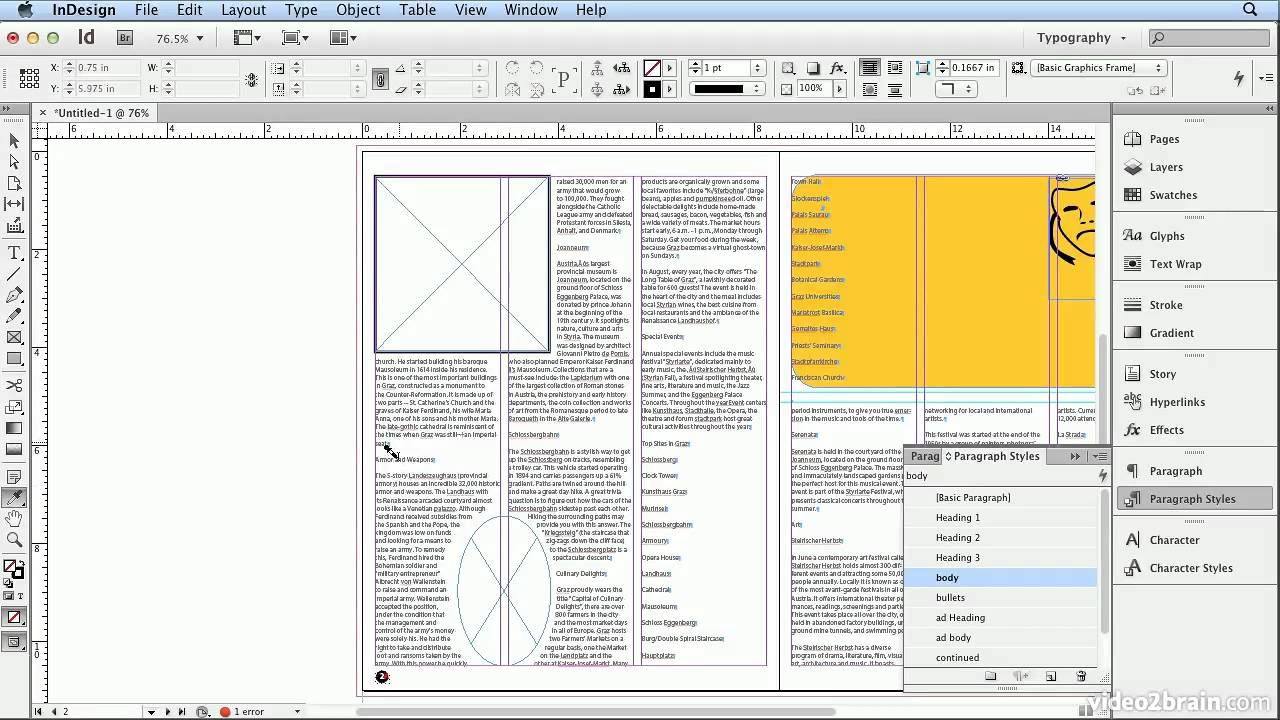Choose the Page tool
1280x720 pixels.
coord(14,183)
